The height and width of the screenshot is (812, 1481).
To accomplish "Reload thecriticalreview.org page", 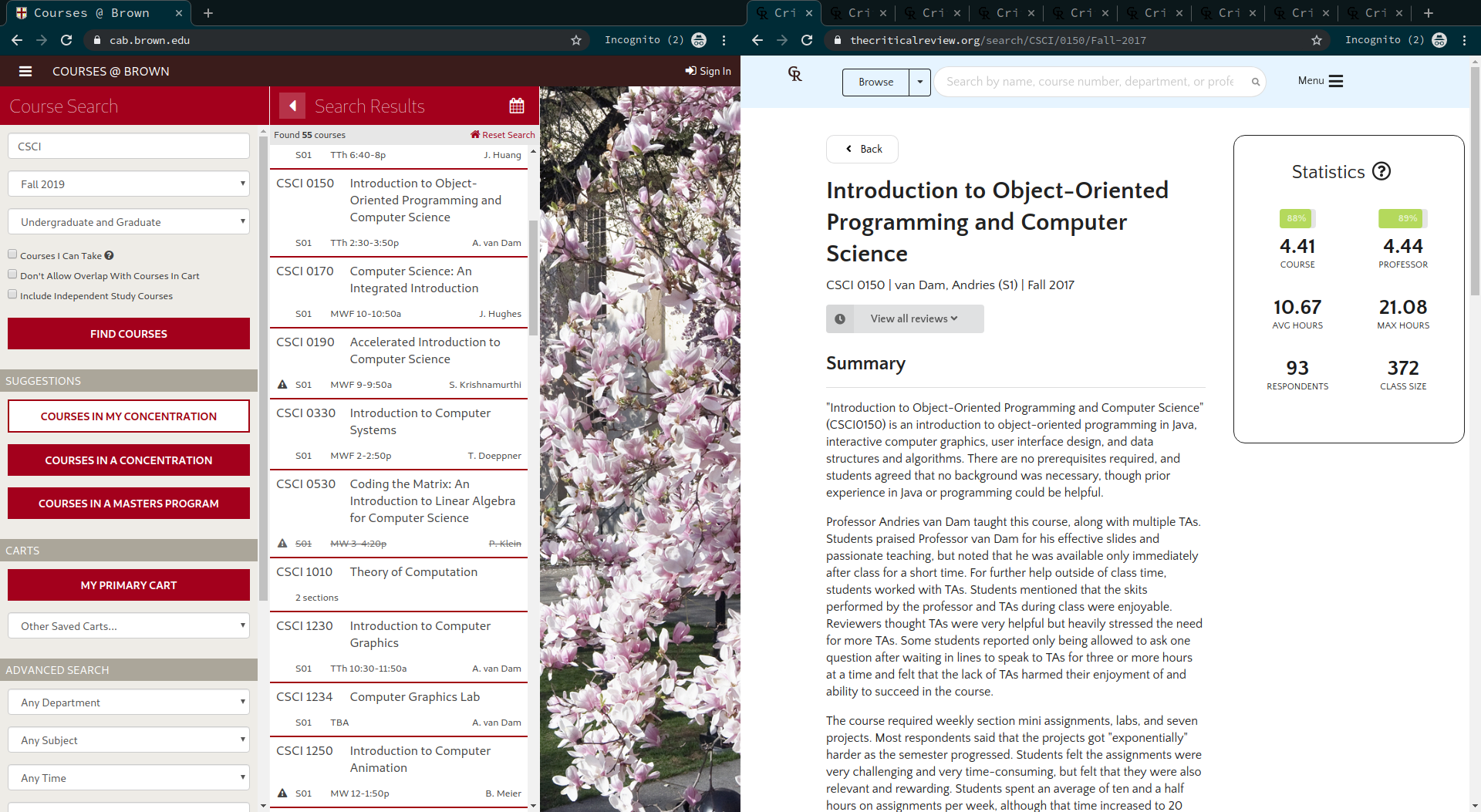I will pos(807,40).
